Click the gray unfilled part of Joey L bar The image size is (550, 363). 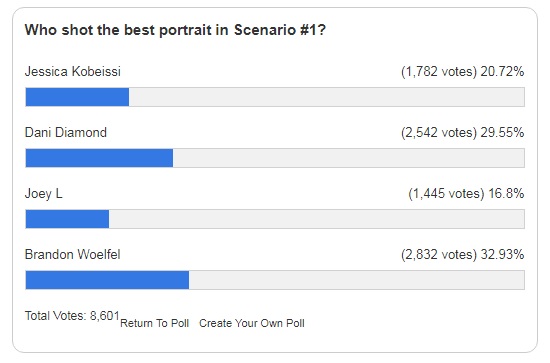click(317, 219)
